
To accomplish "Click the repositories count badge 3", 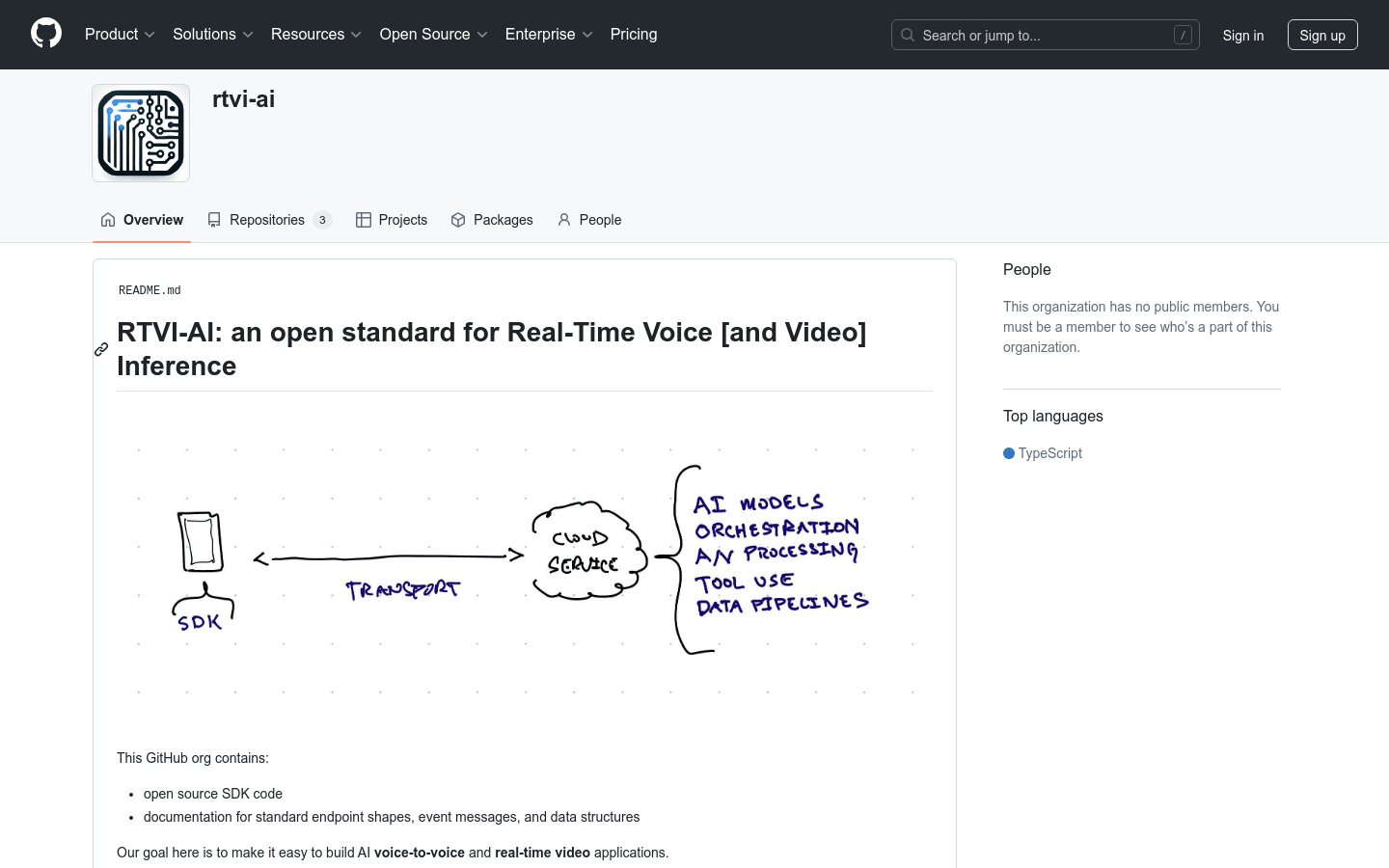I will click(x=322, y=220).
